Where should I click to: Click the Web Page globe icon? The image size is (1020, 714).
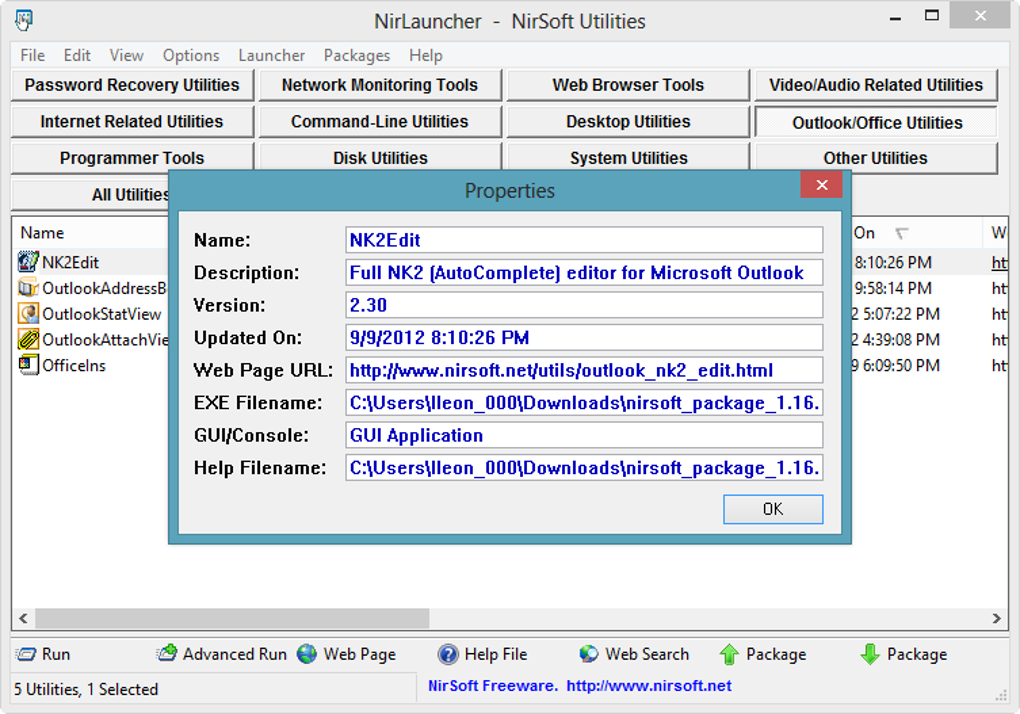pos(307,654)
